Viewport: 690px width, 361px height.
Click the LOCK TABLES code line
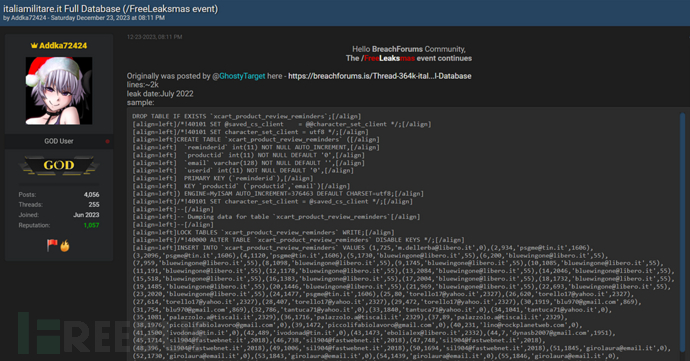(x=263, y=232)
